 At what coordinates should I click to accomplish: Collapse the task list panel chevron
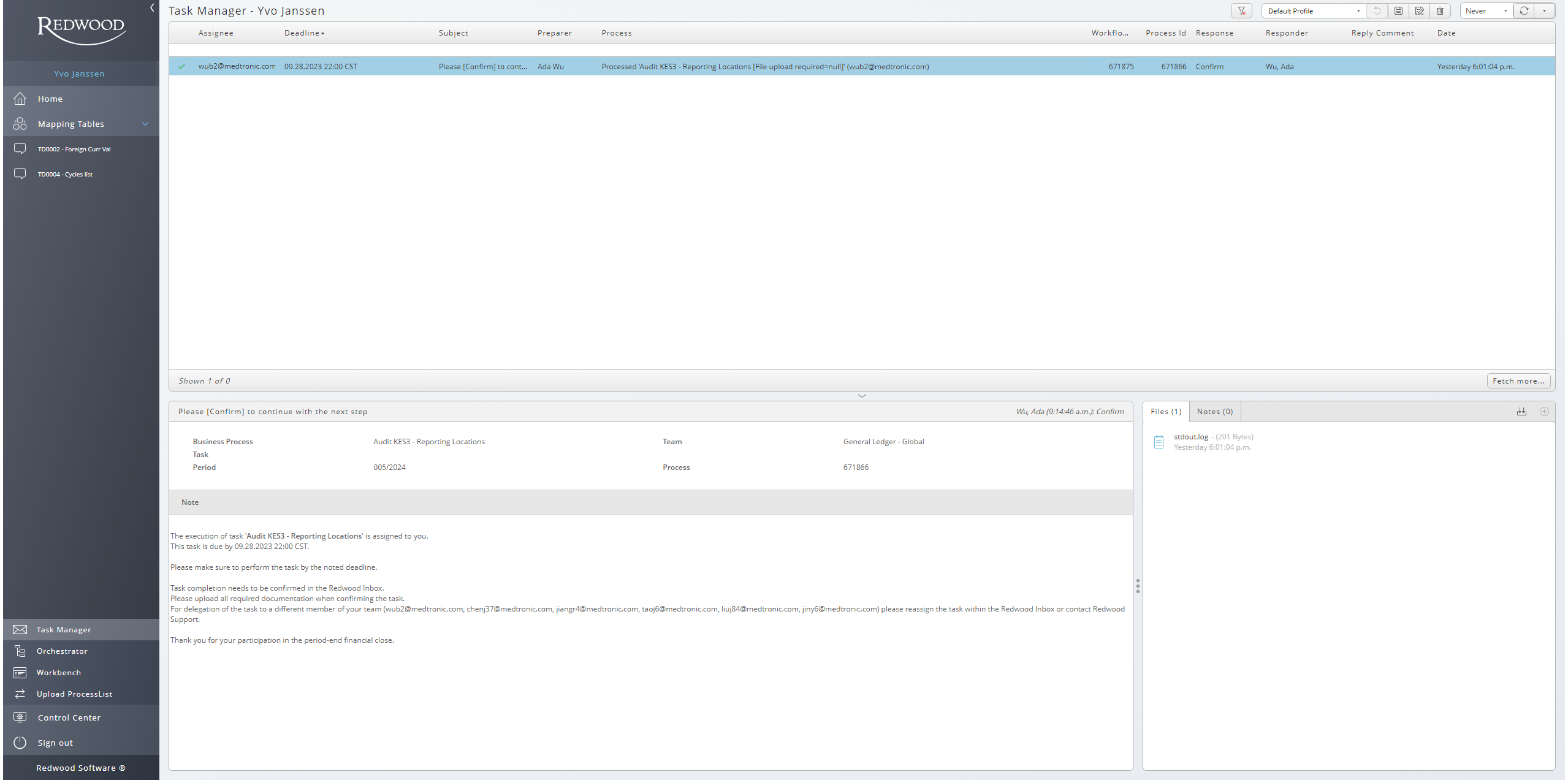coord(862,396)
